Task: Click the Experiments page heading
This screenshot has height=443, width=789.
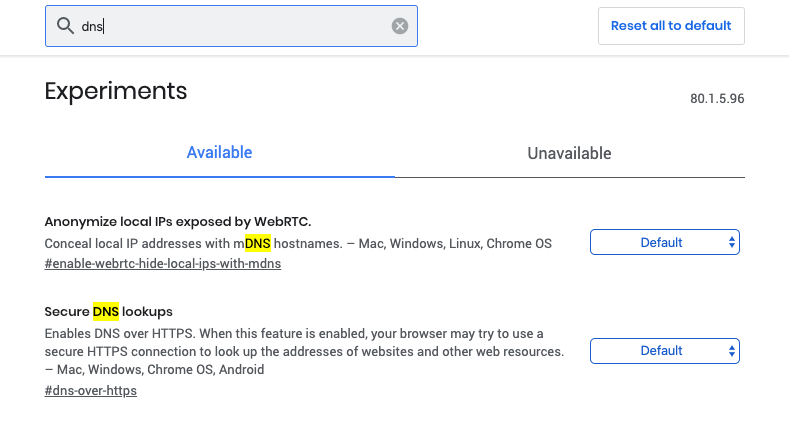Action: click(x=116, y=91)
